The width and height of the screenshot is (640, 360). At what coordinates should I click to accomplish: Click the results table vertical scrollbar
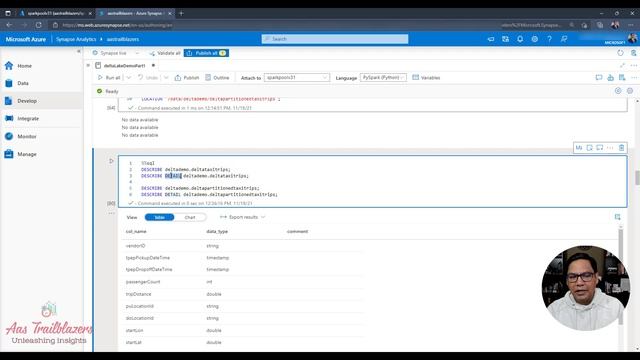(621, 278)
